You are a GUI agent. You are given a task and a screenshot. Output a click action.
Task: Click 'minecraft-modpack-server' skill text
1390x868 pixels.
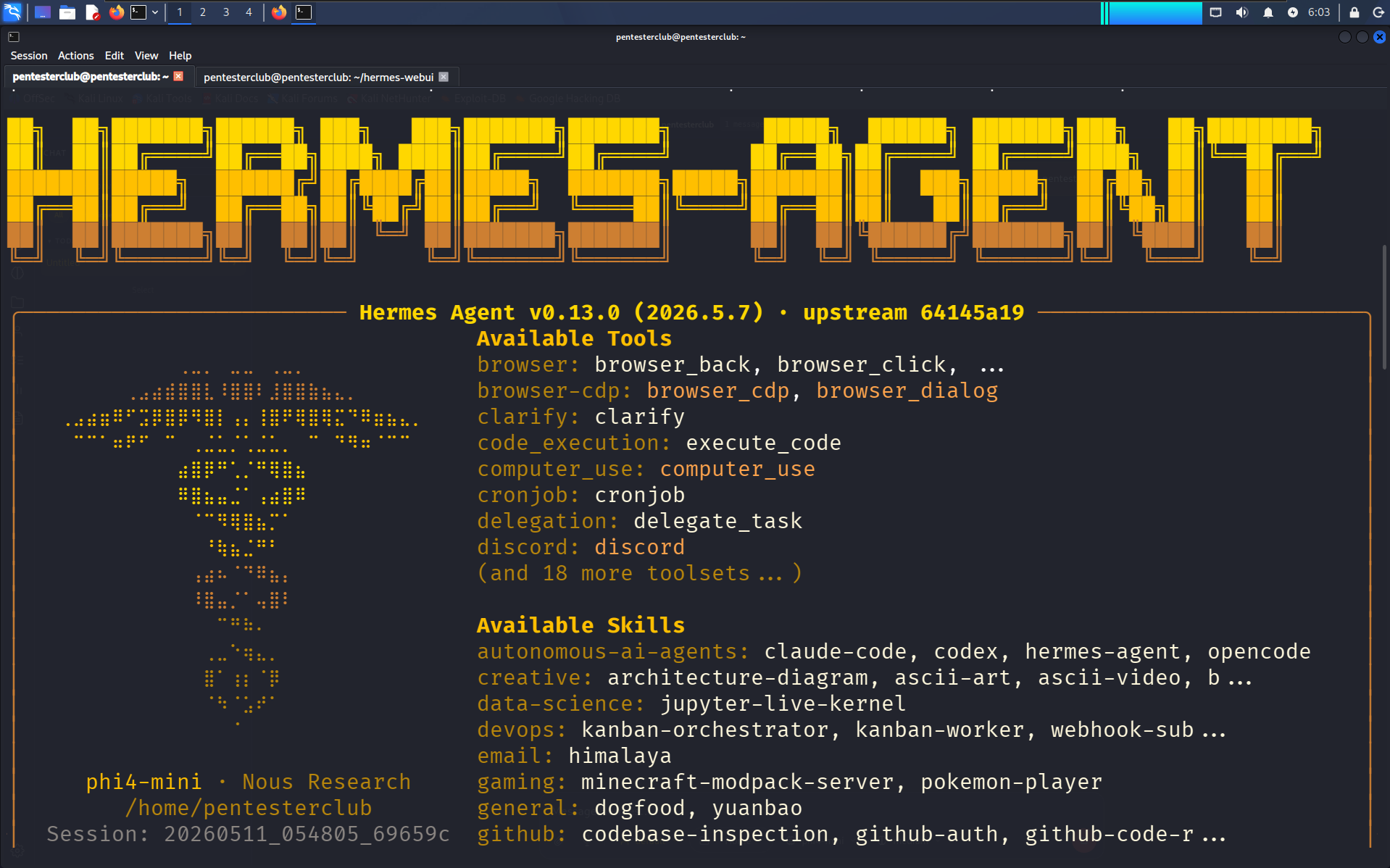[x=737, y=782]
